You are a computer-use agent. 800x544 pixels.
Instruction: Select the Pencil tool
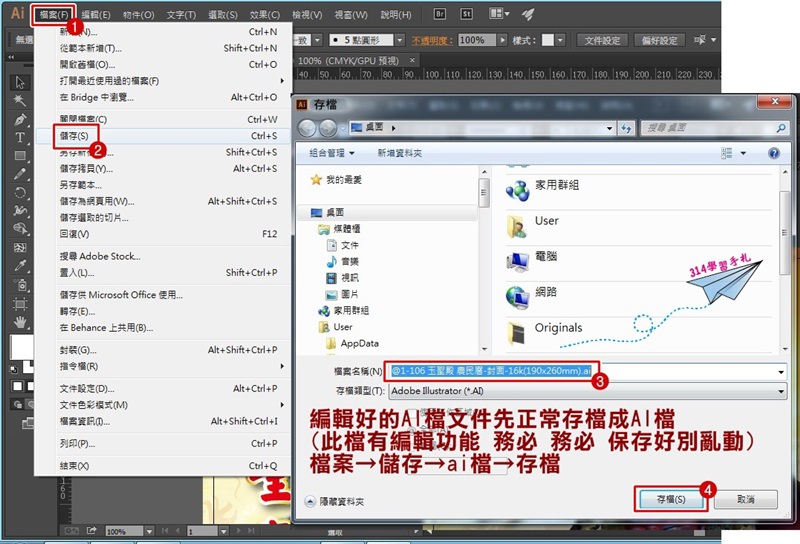click(x=20, y=174)
